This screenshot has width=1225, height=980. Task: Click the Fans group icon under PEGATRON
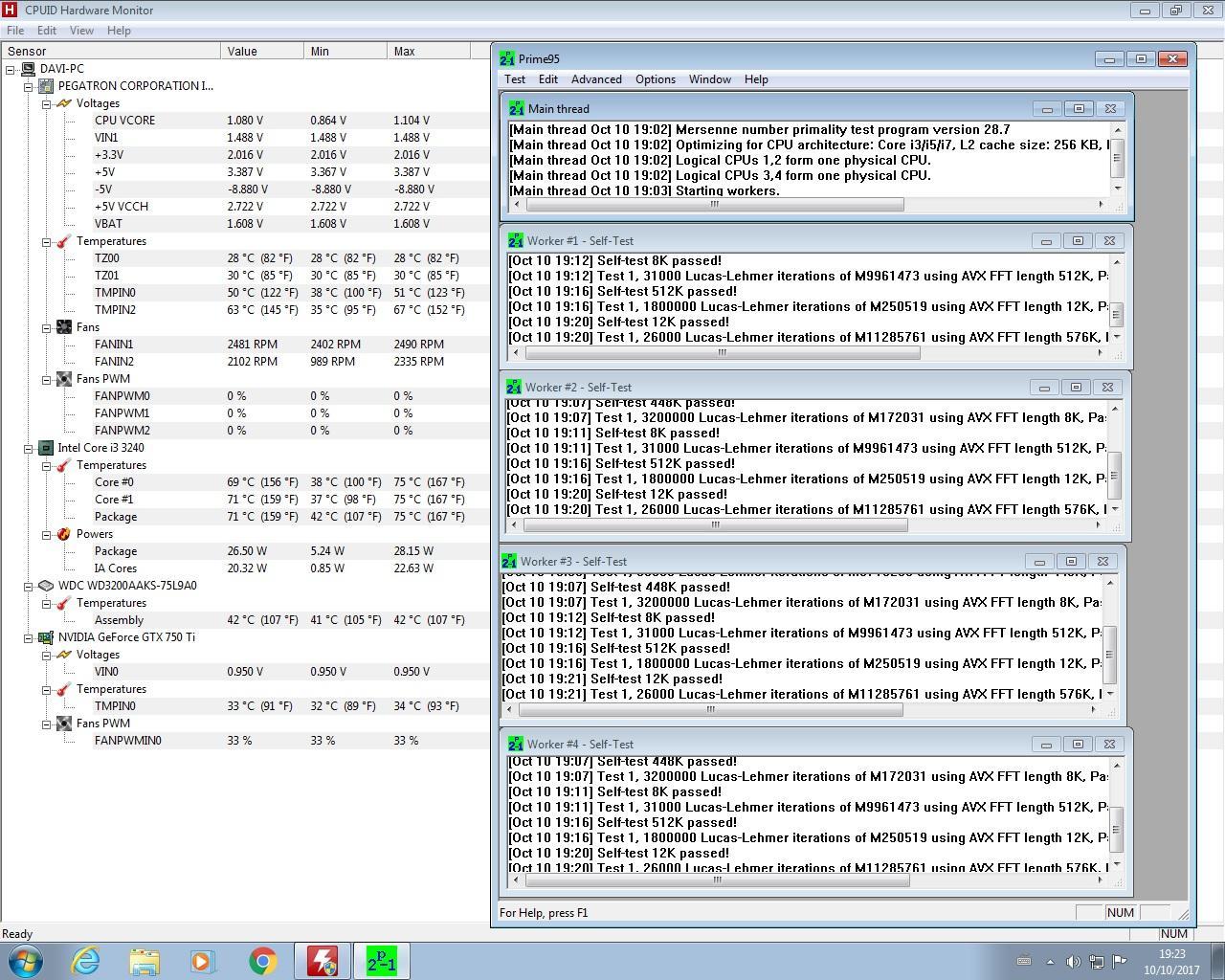click(64, 327)
